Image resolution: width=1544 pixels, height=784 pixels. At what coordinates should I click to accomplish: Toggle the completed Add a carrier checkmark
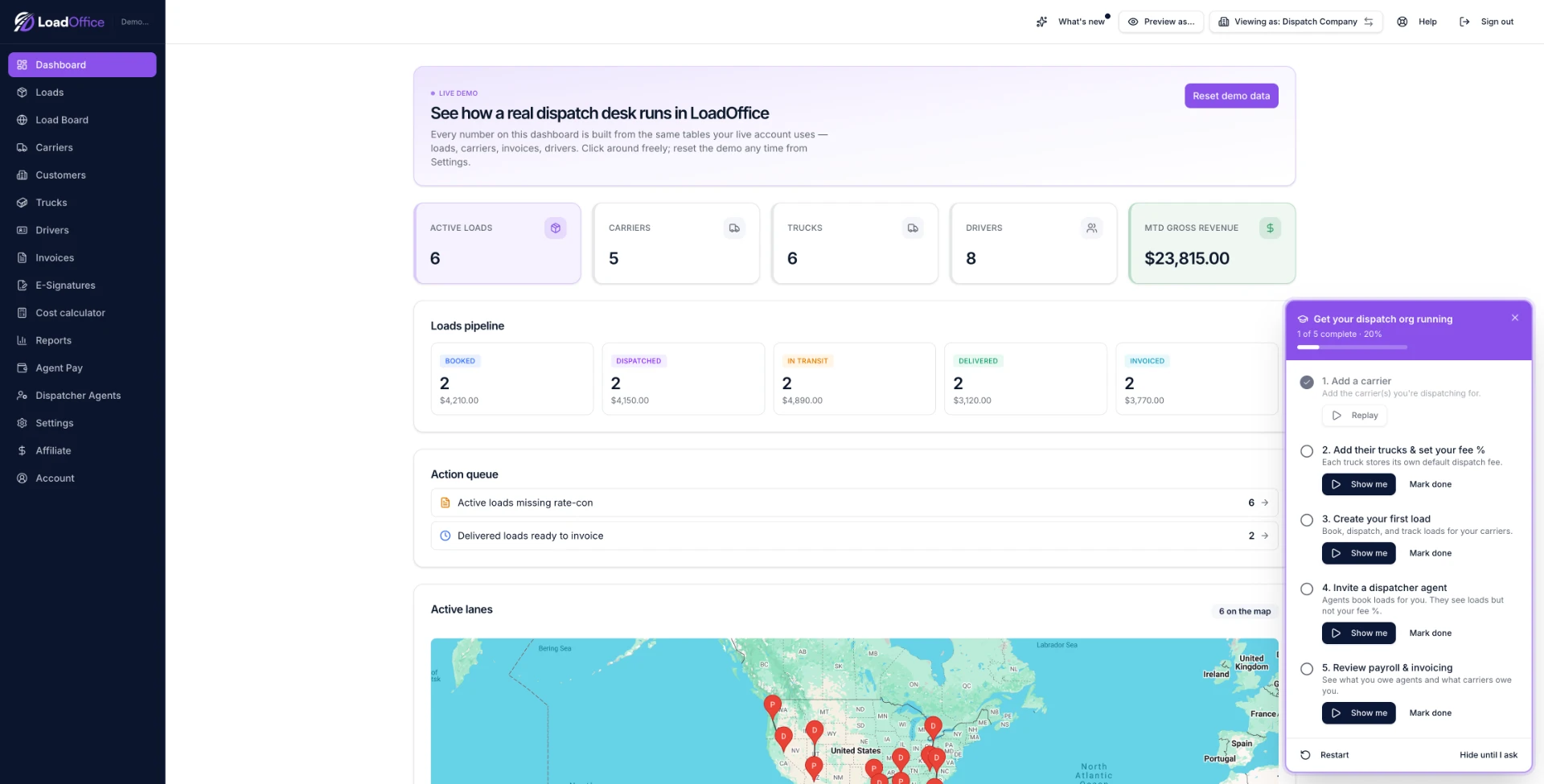(1307, 382)
